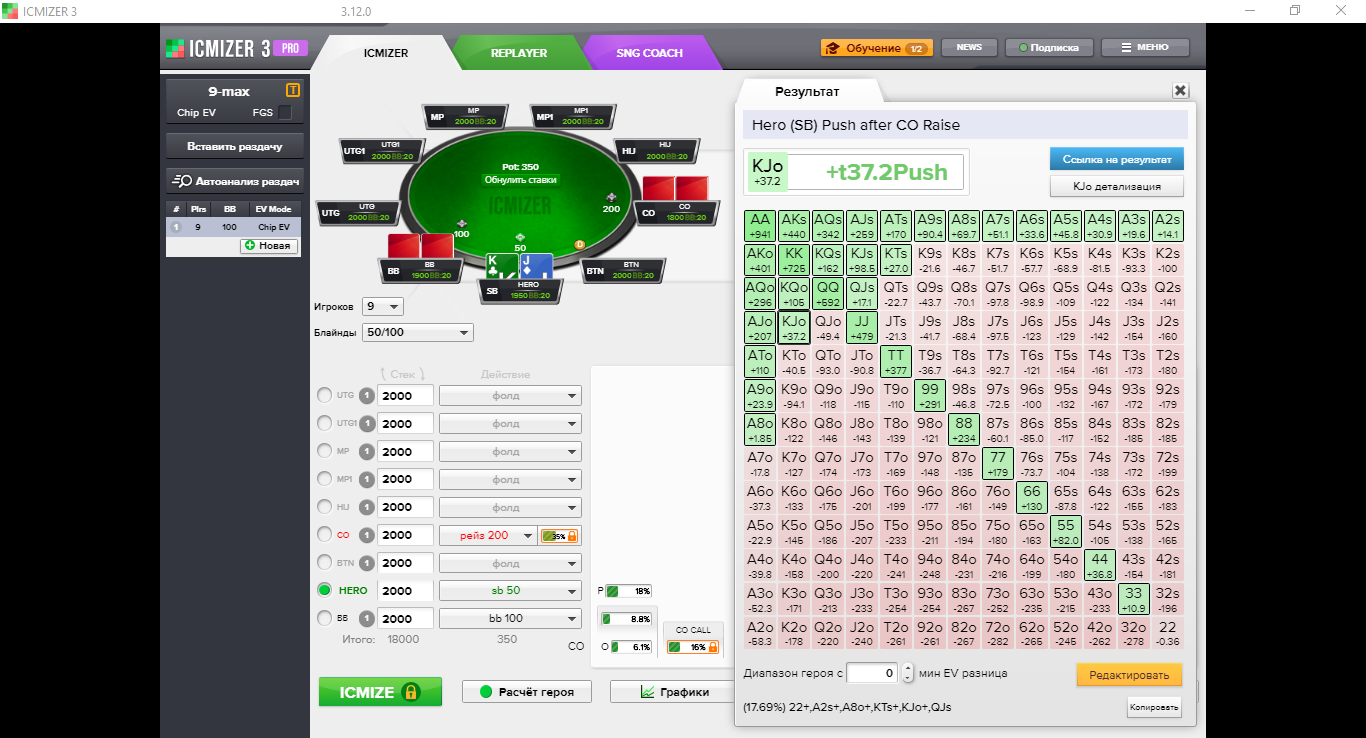The height and width of the screenshot is (738, 1366).
Task: Click the AKs cell in range grid
Action: (794, 226)
